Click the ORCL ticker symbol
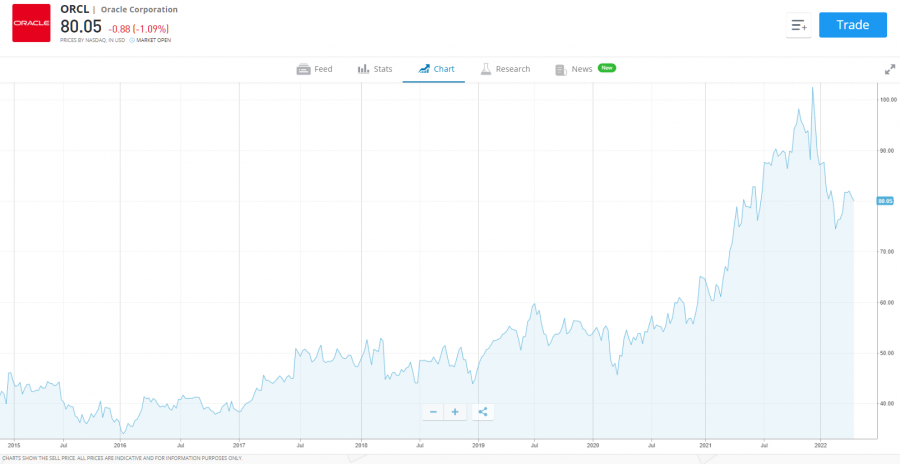The width and height of the screenshot is (900, 464). coord(75,9)
